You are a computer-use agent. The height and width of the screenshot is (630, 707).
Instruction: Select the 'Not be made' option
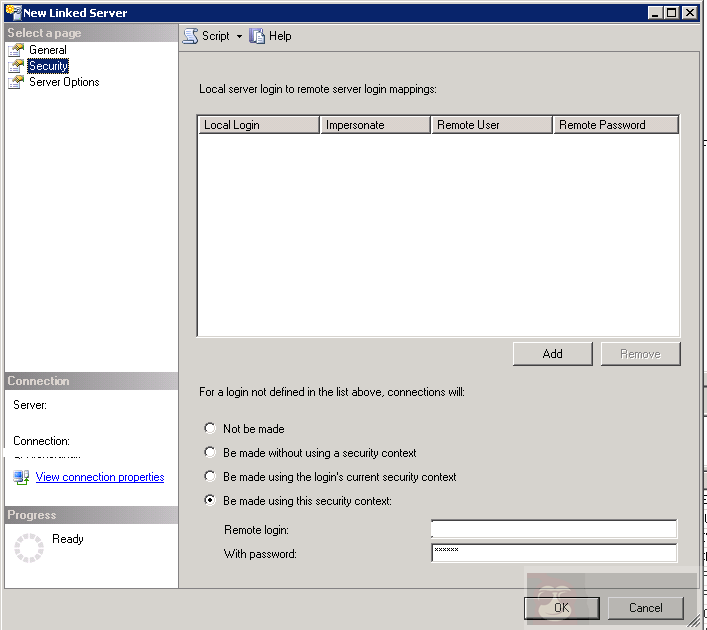coord(210,428)
